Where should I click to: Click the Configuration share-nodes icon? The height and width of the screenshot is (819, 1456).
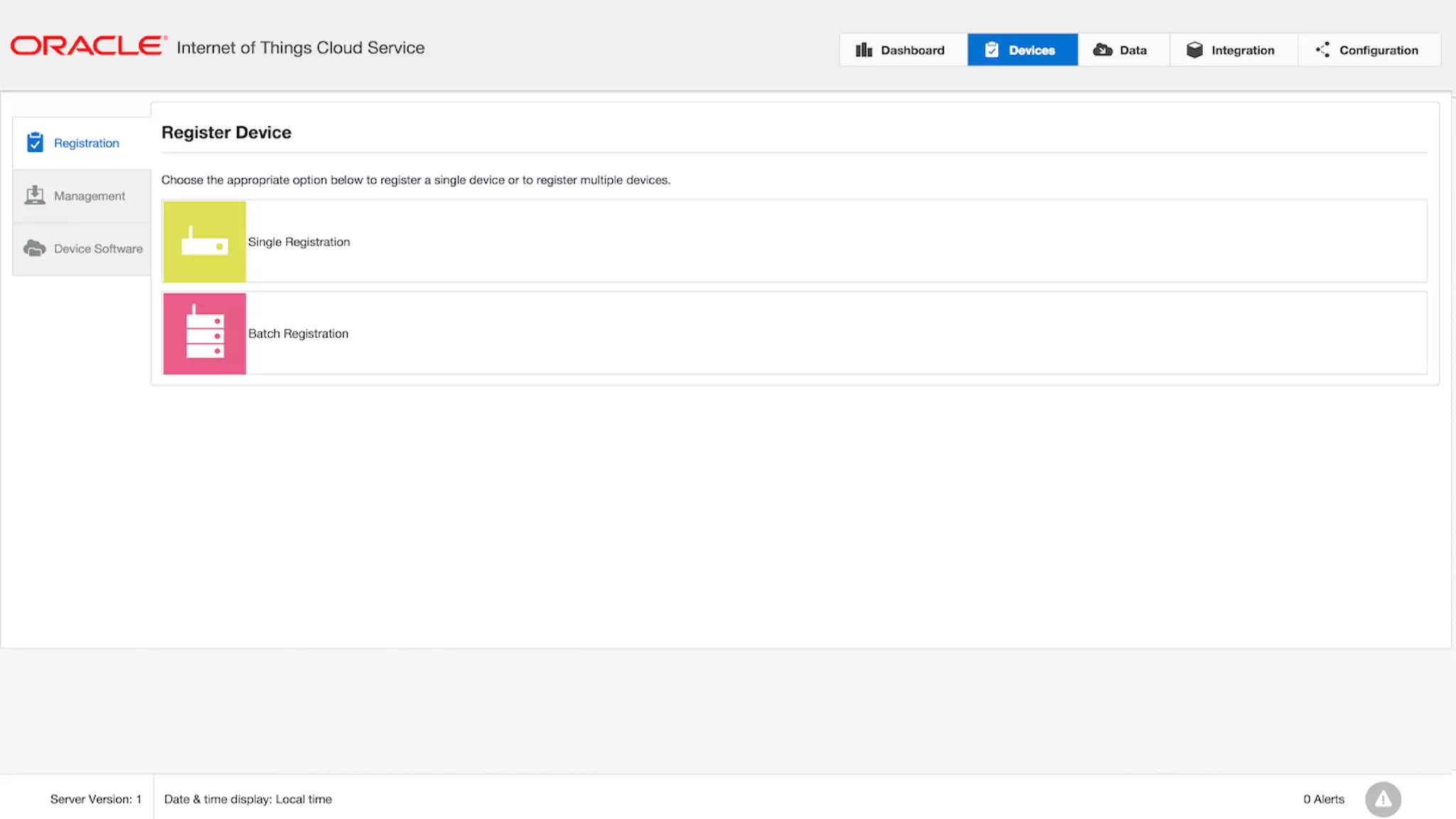(1322, 50)
